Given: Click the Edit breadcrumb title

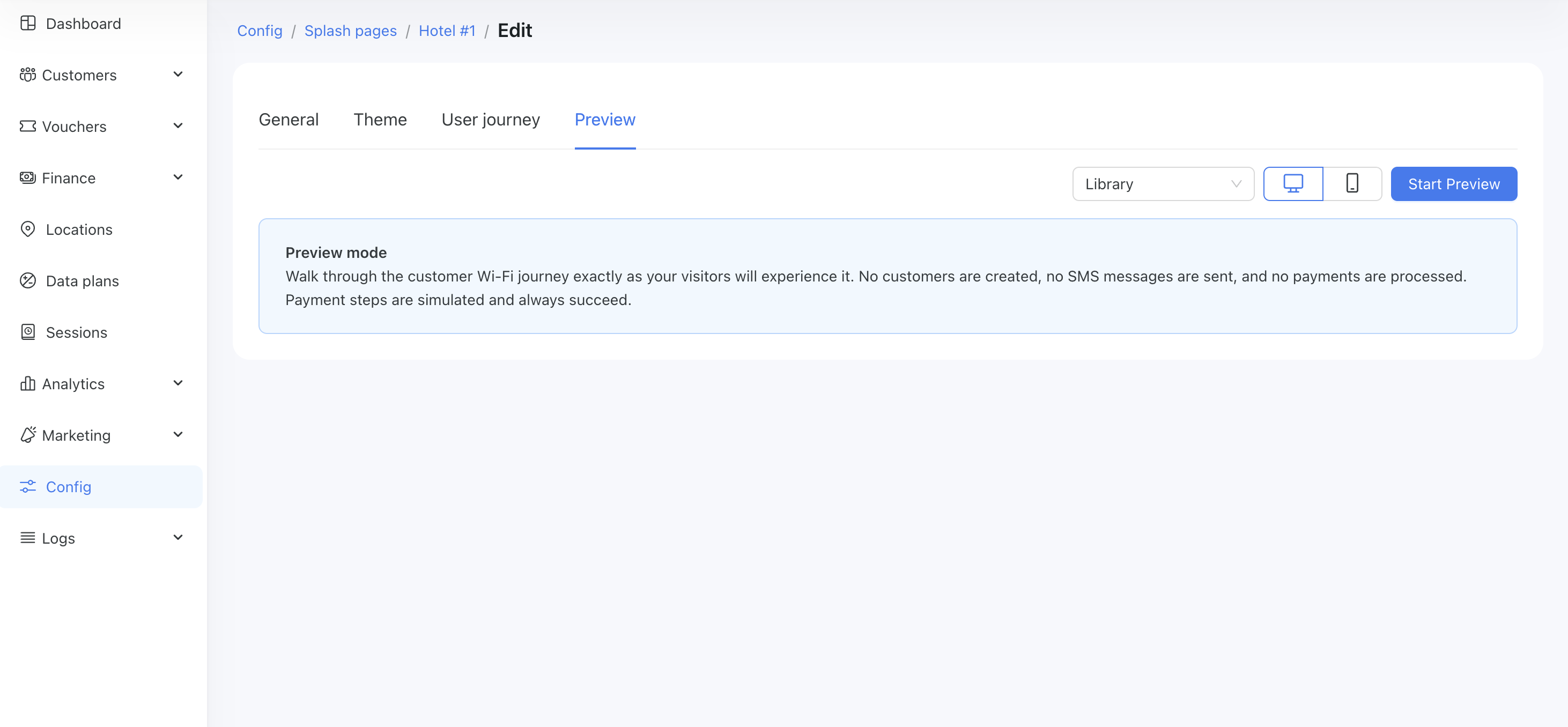Looking at the screenshot, I should 515,31.
